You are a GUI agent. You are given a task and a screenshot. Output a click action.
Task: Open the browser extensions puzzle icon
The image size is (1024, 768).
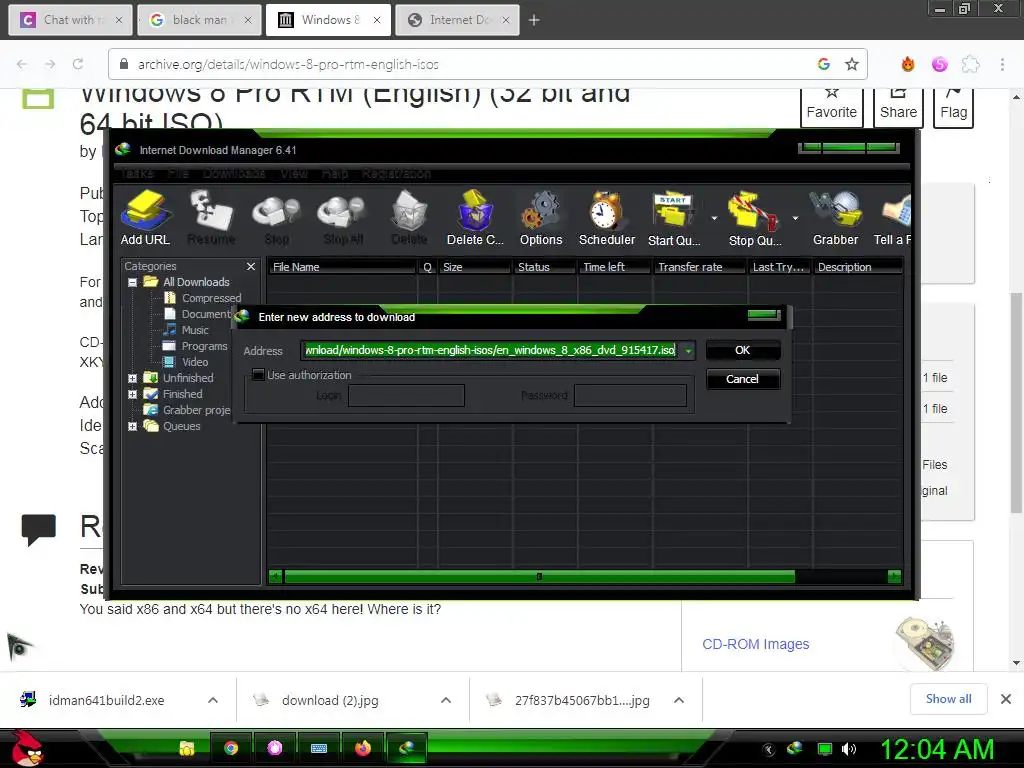coord(971,64)
